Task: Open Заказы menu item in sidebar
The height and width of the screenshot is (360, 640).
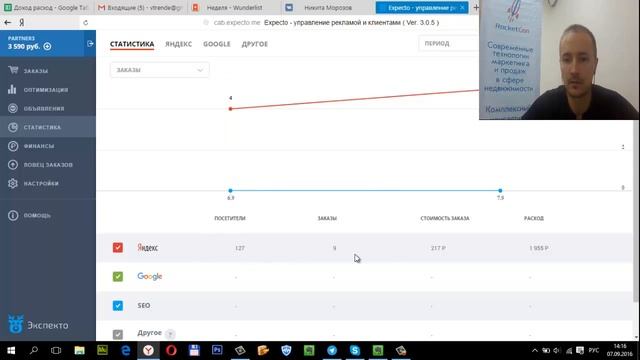Action: point(36,71)
